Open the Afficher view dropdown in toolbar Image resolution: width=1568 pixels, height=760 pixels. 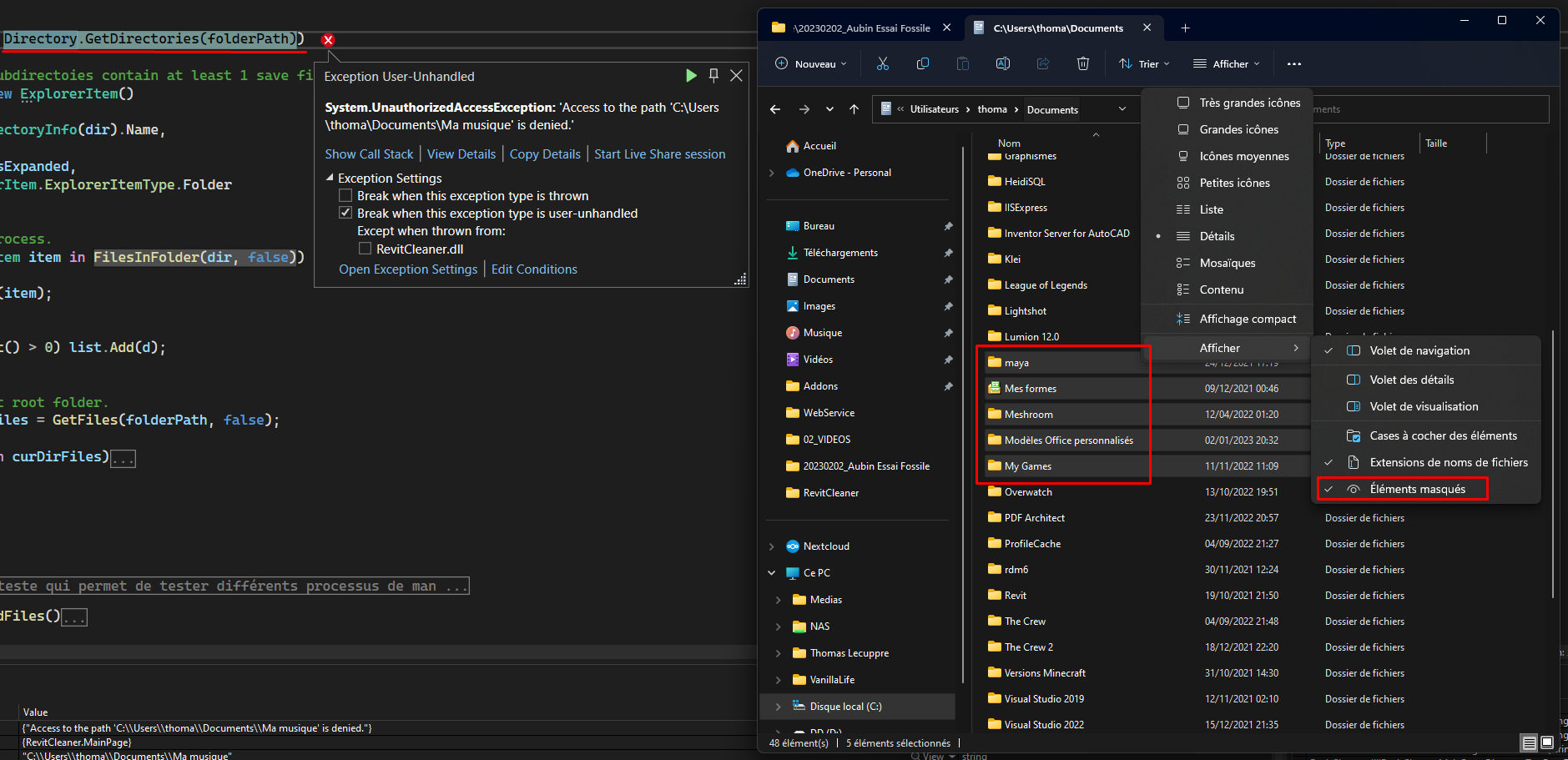pyautogui.click(x=1227, y=63)
